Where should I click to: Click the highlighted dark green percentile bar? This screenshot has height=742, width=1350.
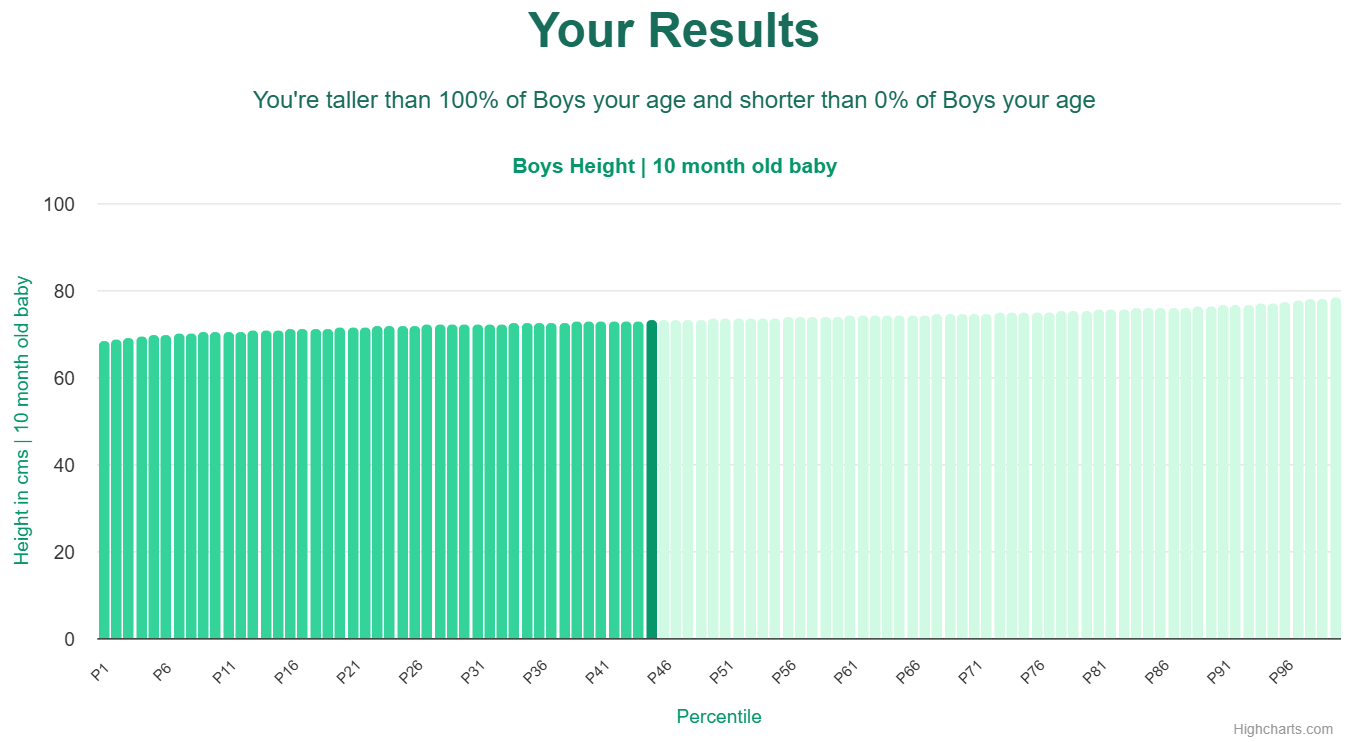pos(651,479)
